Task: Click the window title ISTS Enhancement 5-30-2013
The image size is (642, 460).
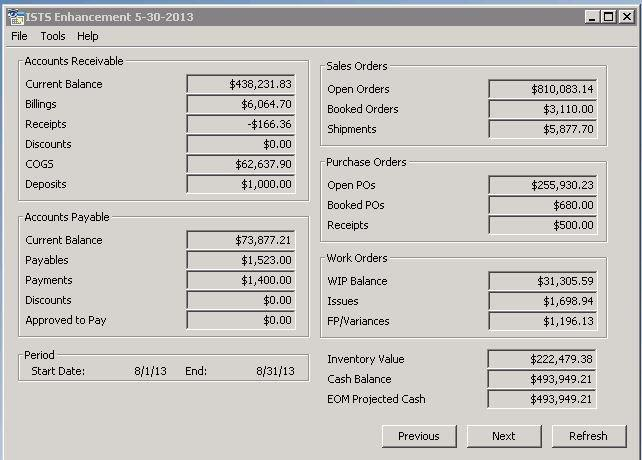Action: [109, 17]
